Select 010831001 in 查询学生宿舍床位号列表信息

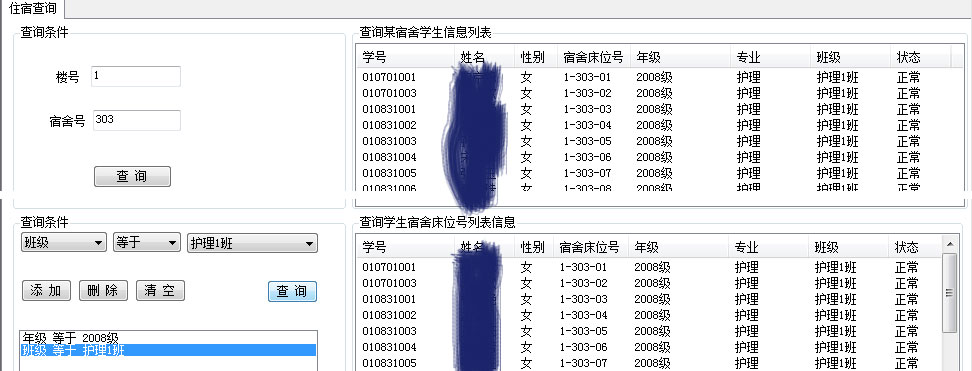389,299
